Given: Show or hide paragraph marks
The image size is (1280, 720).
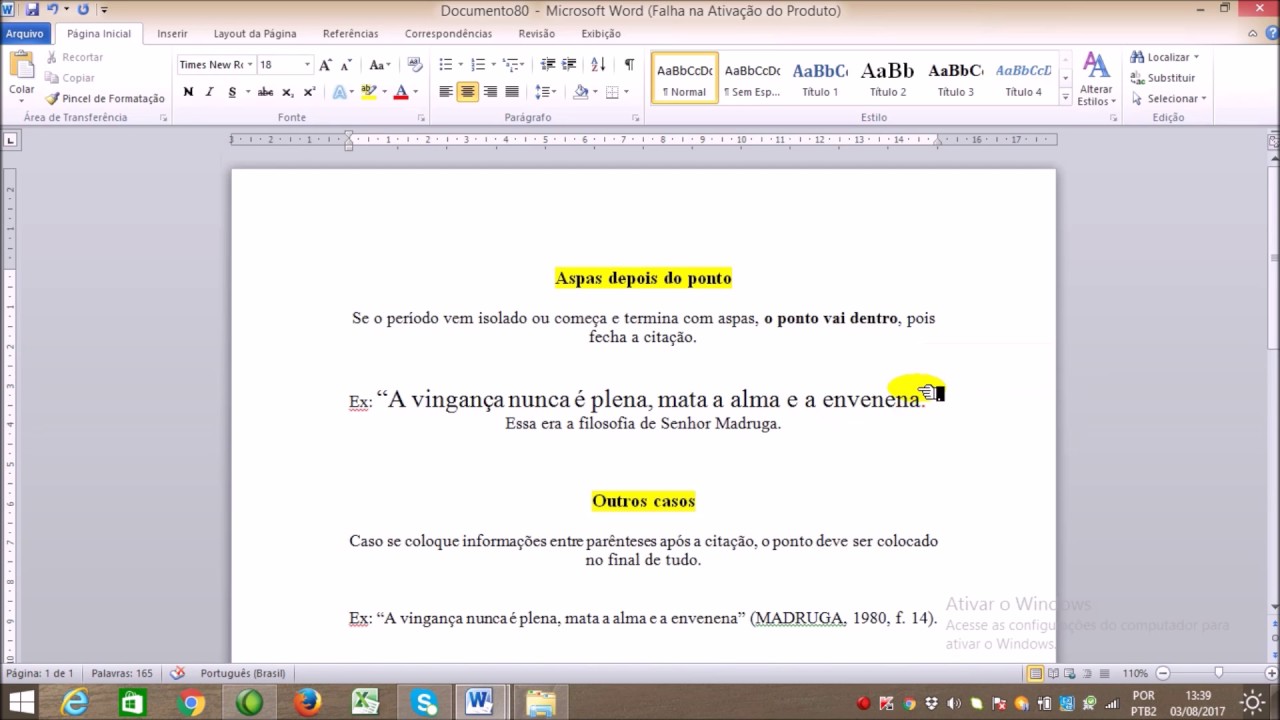Looking at the screenshot, I should tap(629, 65).
